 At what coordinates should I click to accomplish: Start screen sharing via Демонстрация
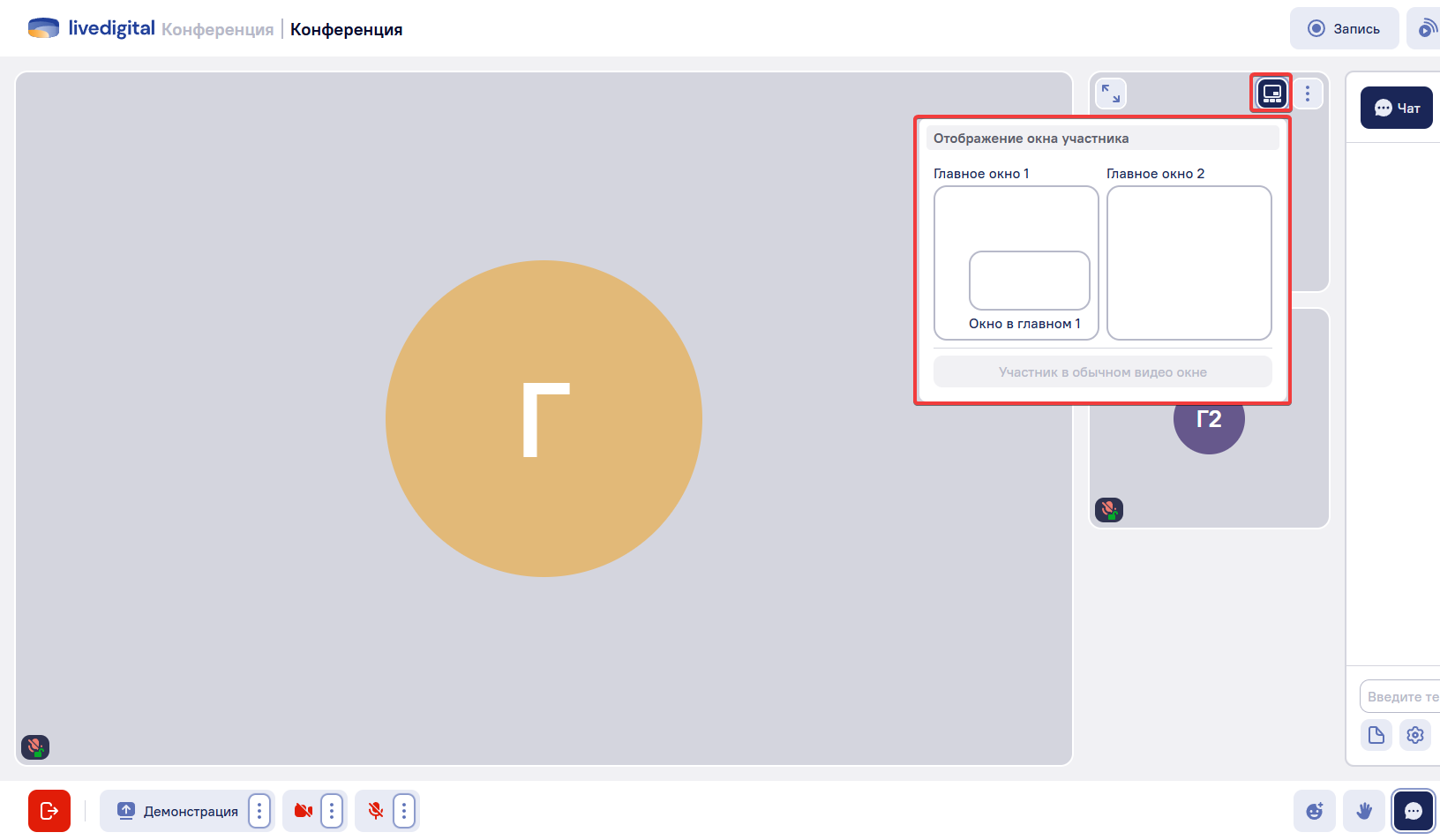177,811
